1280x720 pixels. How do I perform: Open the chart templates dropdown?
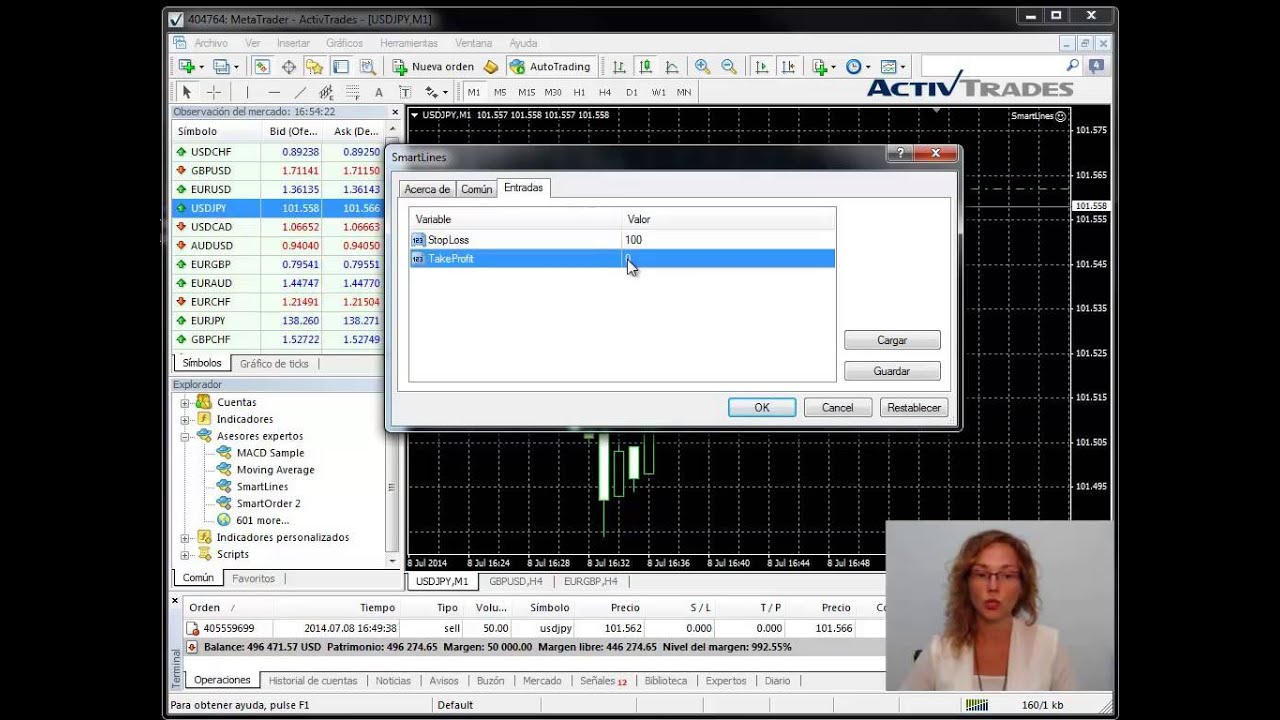[x=892, y=67]
